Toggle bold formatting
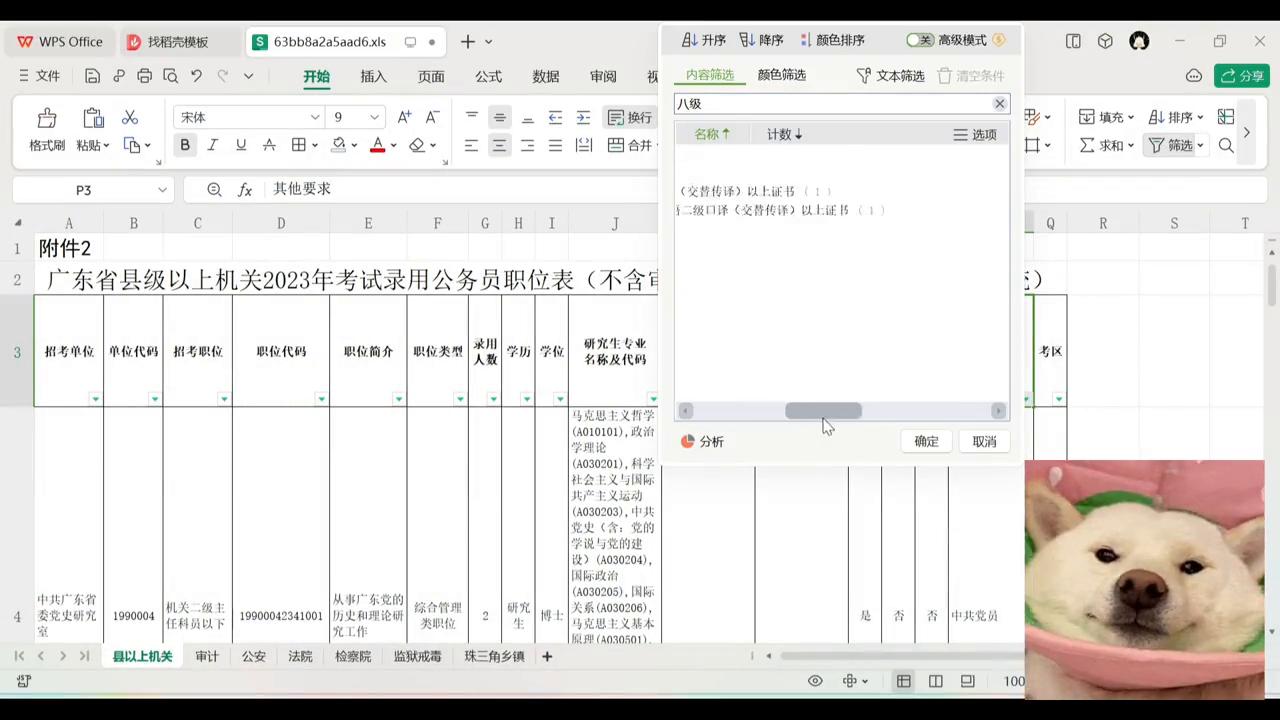This screenshot has width=1280, height=720. 184,145
